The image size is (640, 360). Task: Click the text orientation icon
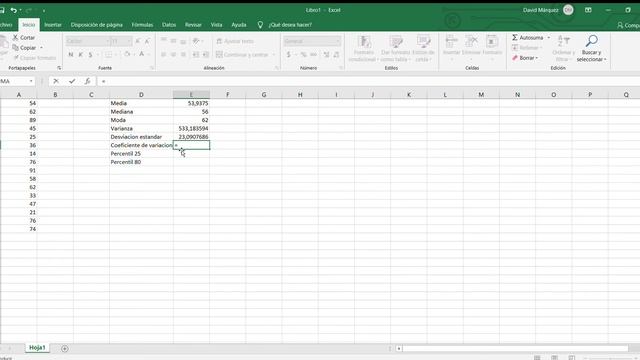pos(196,41)
